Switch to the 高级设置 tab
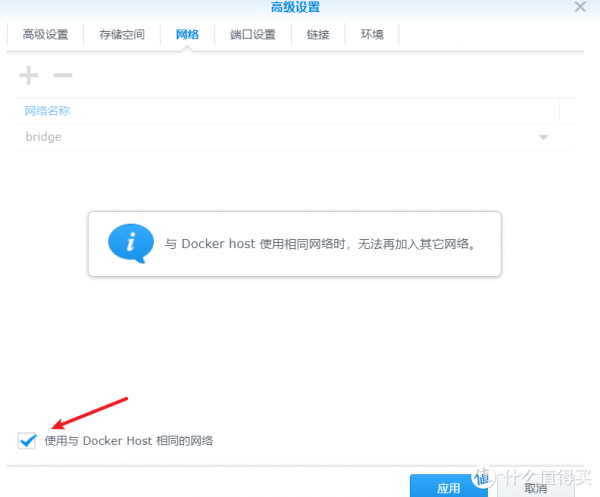 click(45, 34)
